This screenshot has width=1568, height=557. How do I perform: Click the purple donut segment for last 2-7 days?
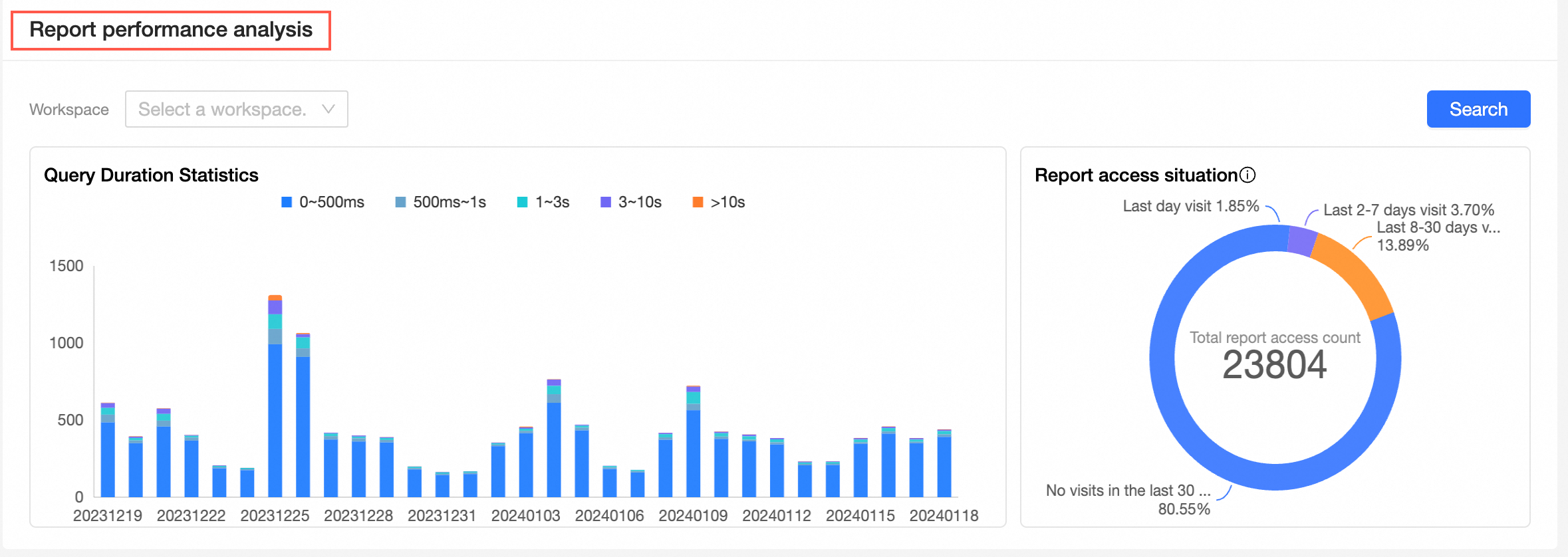click(x=1302, y=241)
